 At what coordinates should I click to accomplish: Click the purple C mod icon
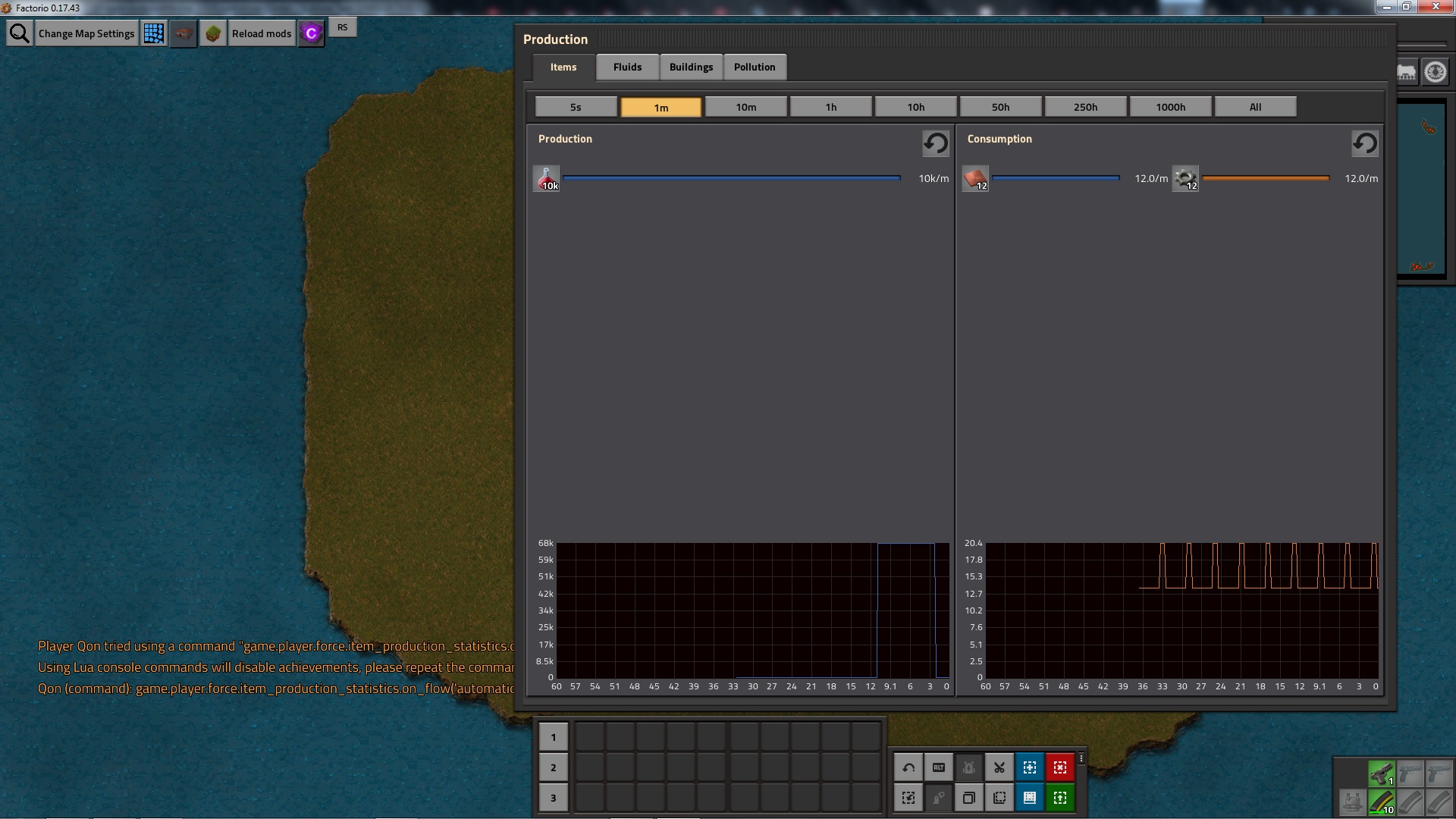pos(311,33)
